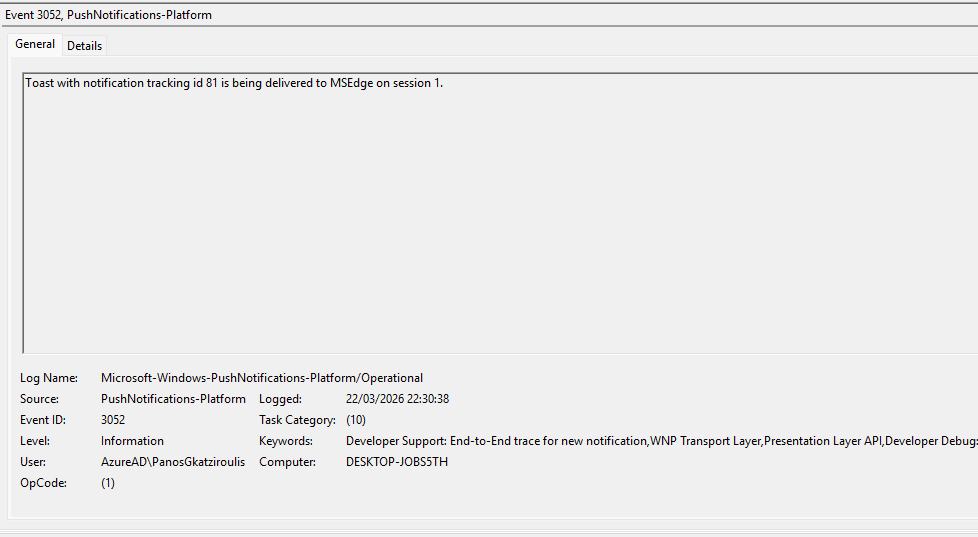The height and width of the screenshot is (537, 978).
Task: Click the Log Name value field
Action: click(x=261, y=378)
